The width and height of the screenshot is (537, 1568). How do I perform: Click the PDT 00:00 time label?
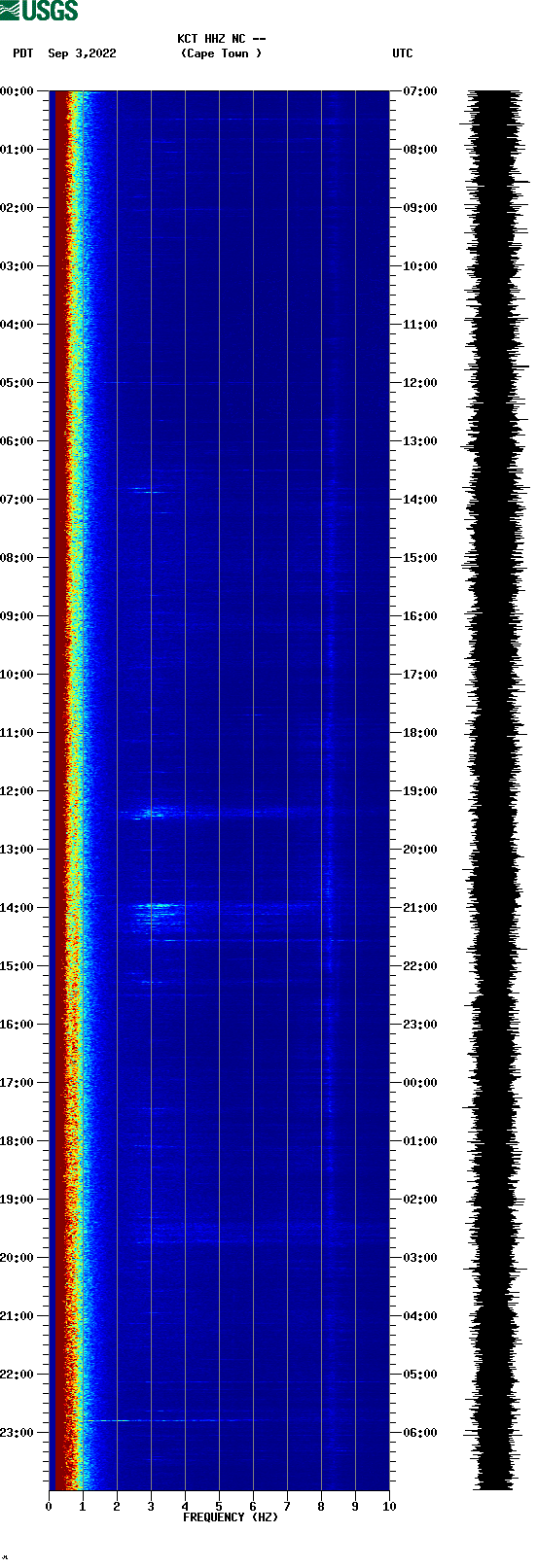(18, 91)
